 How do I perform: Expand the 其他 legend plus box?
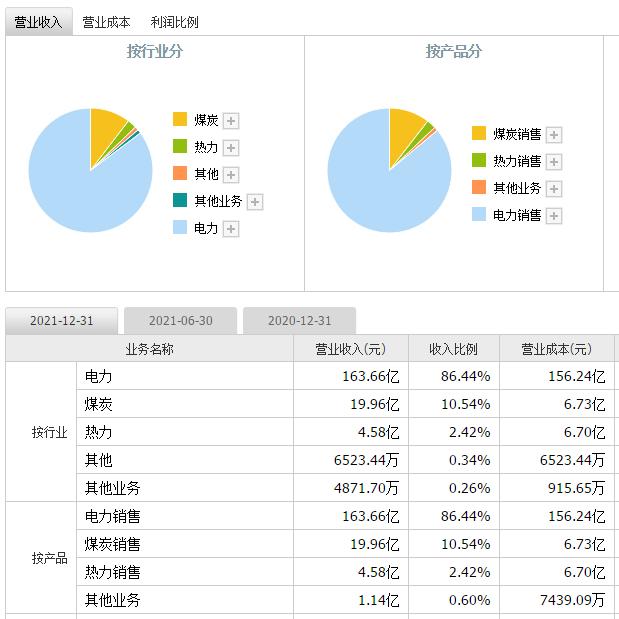tap(231, 175)
